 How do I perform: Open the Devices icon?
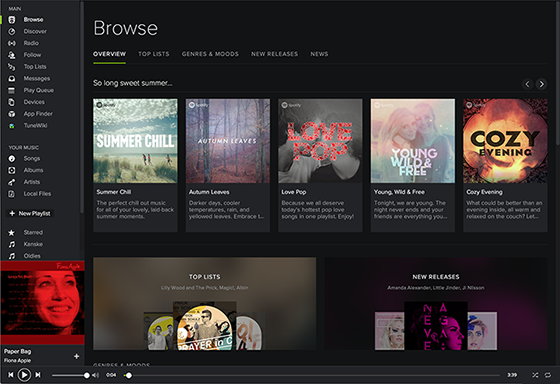point(12,102)
